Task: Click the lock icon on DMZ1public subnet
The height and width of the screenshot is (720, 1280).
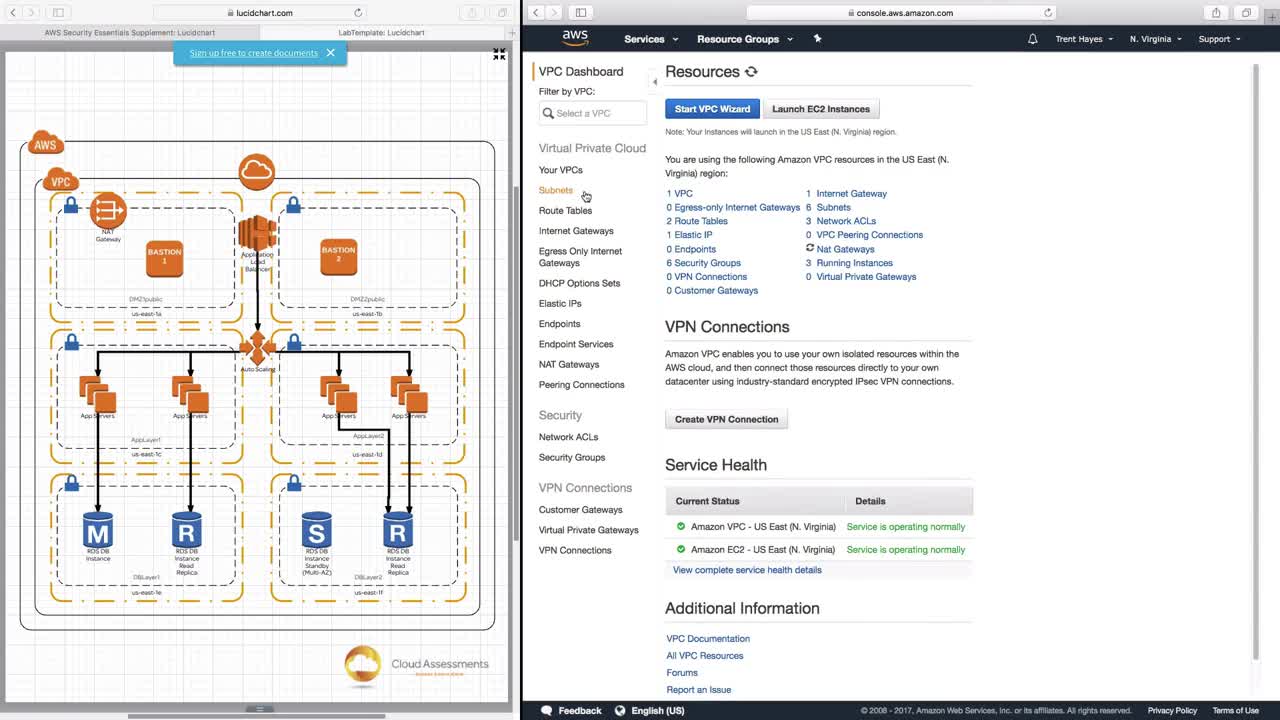Action: click(x=71, y=205)
